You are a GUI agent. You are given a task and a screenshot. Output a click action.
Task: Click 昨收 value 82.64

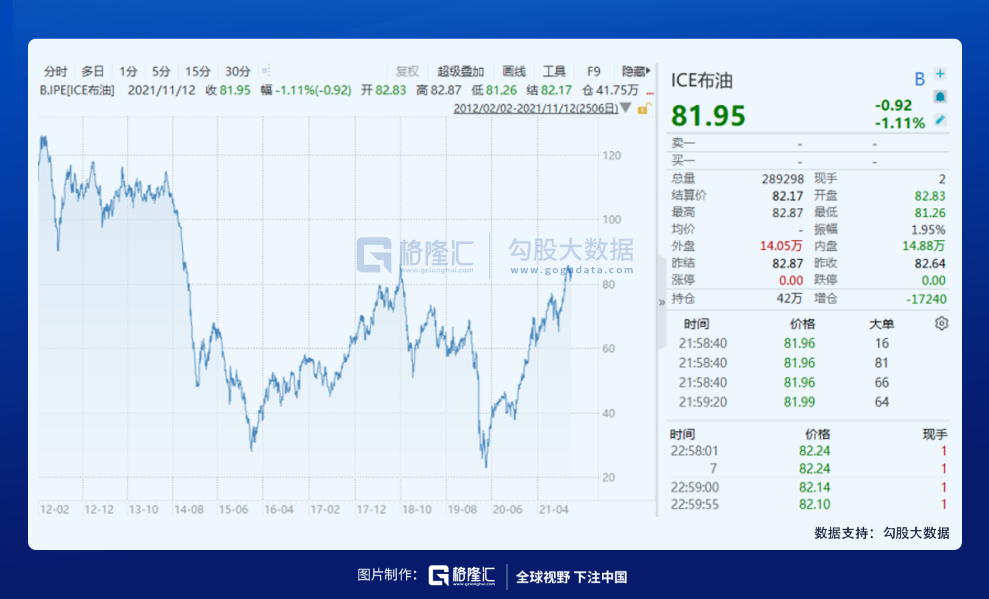(930, 264)
